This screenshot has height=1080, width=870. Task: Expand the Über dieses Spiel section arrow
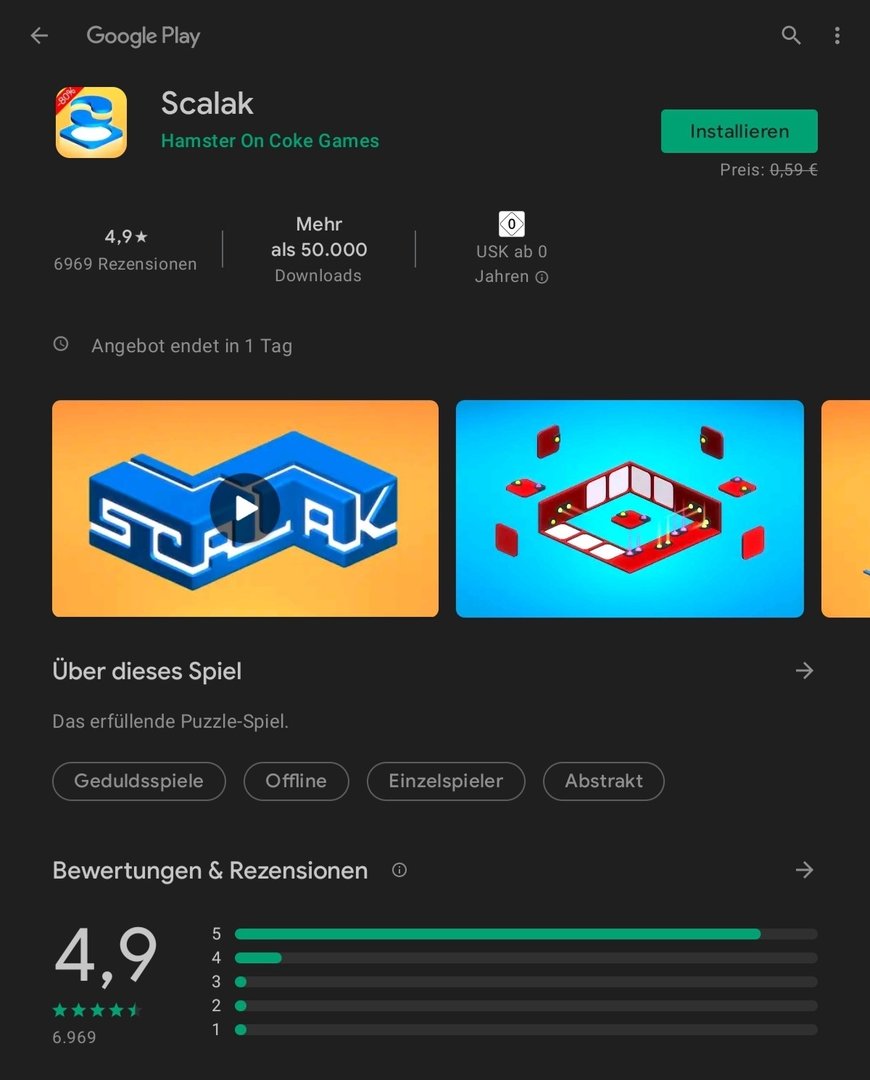pos(804,670)
